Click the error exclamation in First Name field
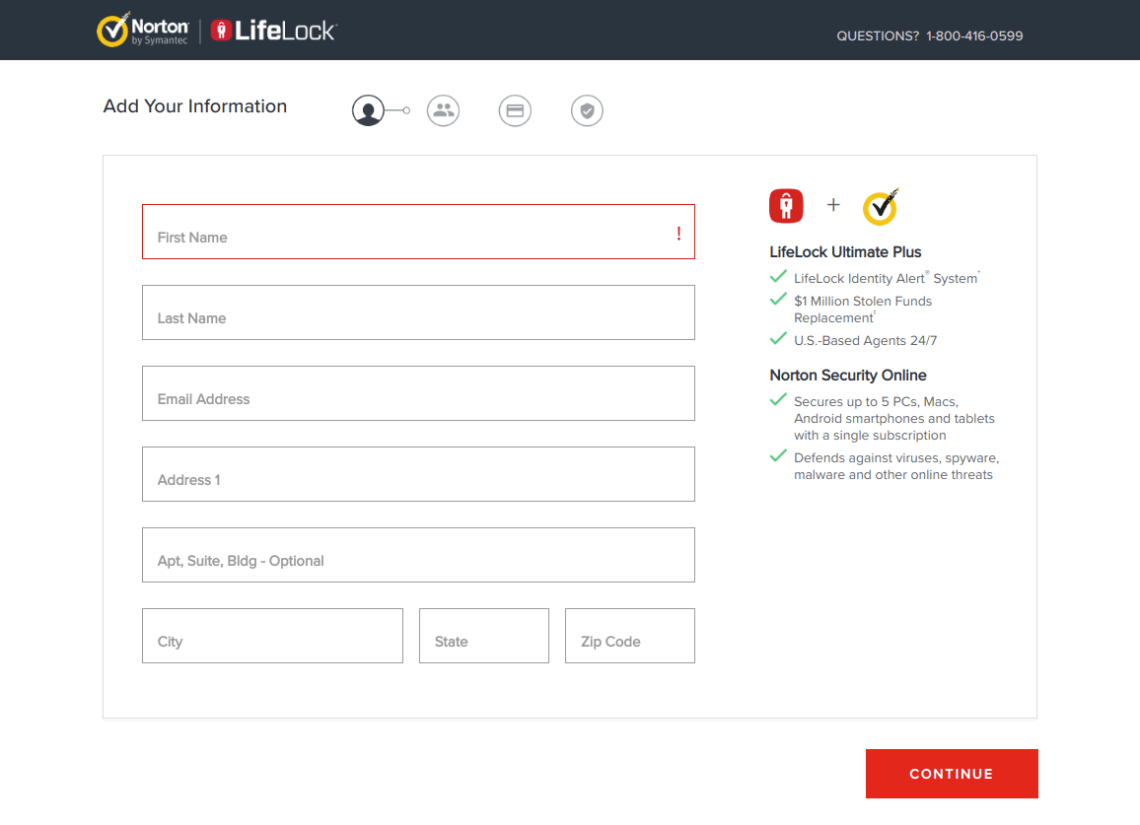 point(678,232)
